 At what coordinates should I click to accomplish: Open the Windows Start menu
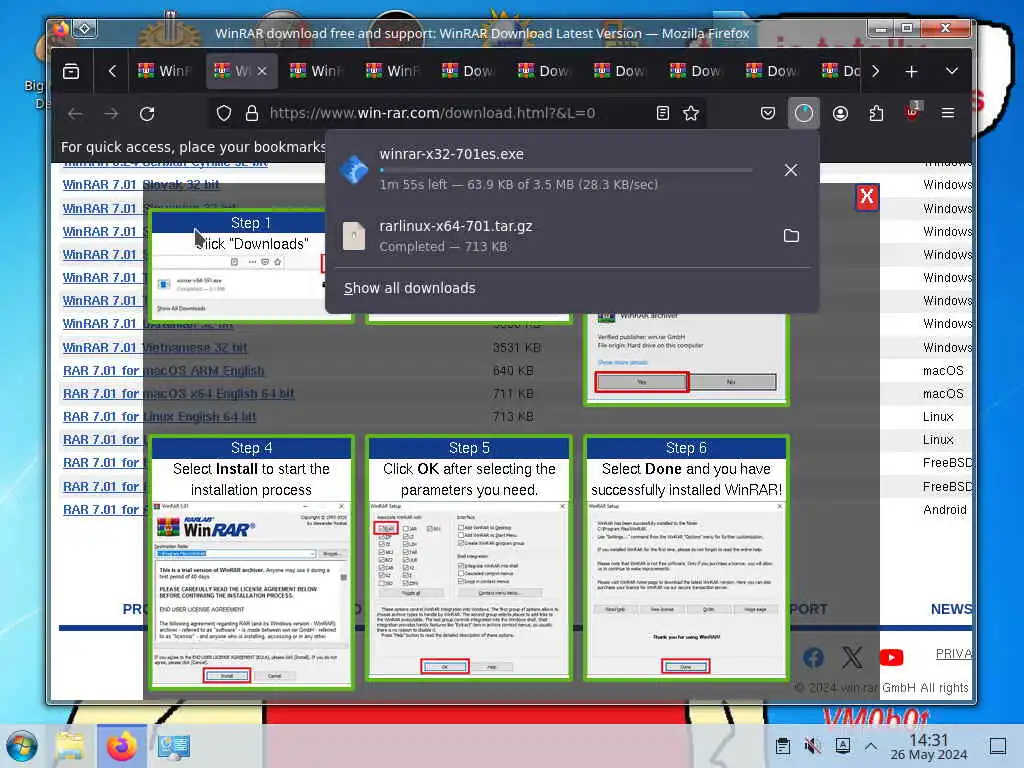point(22,746)
